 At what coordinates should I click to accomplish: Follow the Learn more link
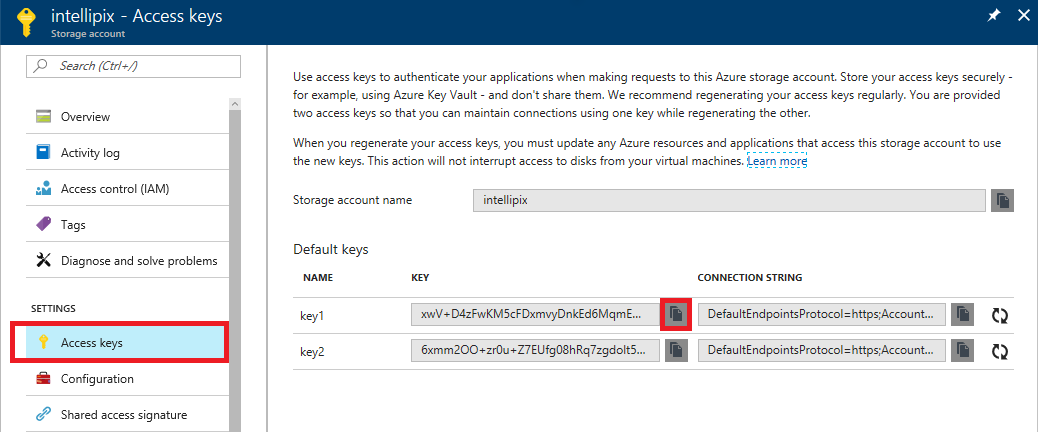point(777,161)
